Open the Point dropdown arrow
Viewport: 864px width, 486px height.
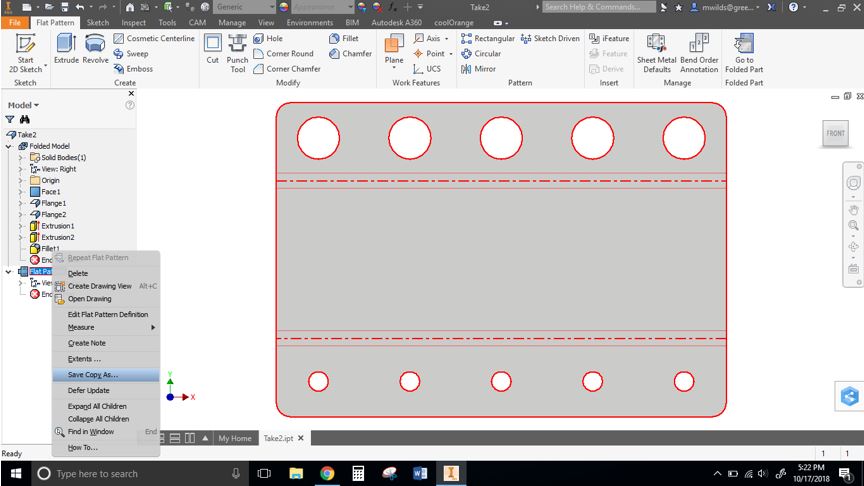(x=451, y=53)
